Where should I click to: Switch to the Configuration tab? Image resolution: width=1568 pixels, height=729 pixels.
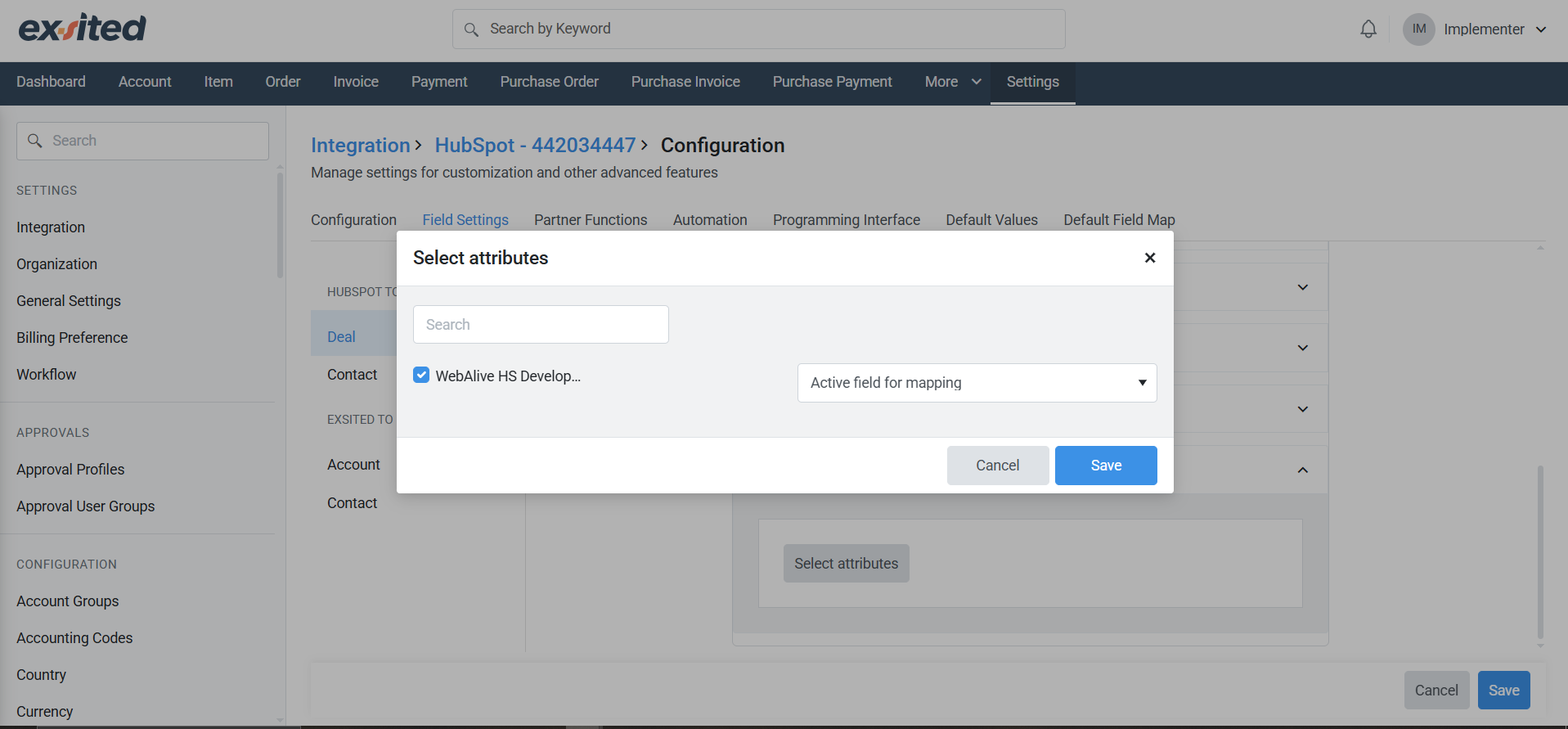tap(353, 220)
